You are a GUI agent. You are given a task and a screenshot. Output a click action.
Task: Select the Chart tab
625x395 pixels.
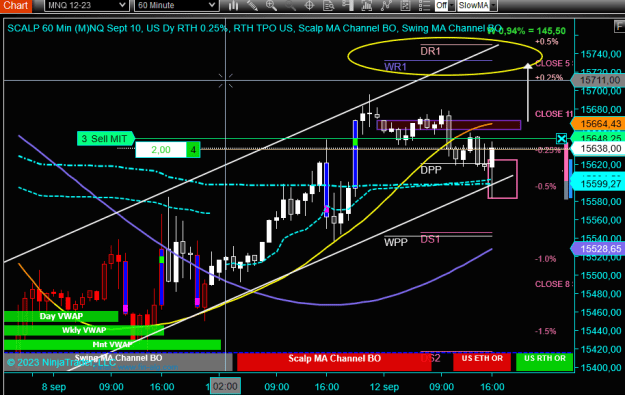pos(16,5)
